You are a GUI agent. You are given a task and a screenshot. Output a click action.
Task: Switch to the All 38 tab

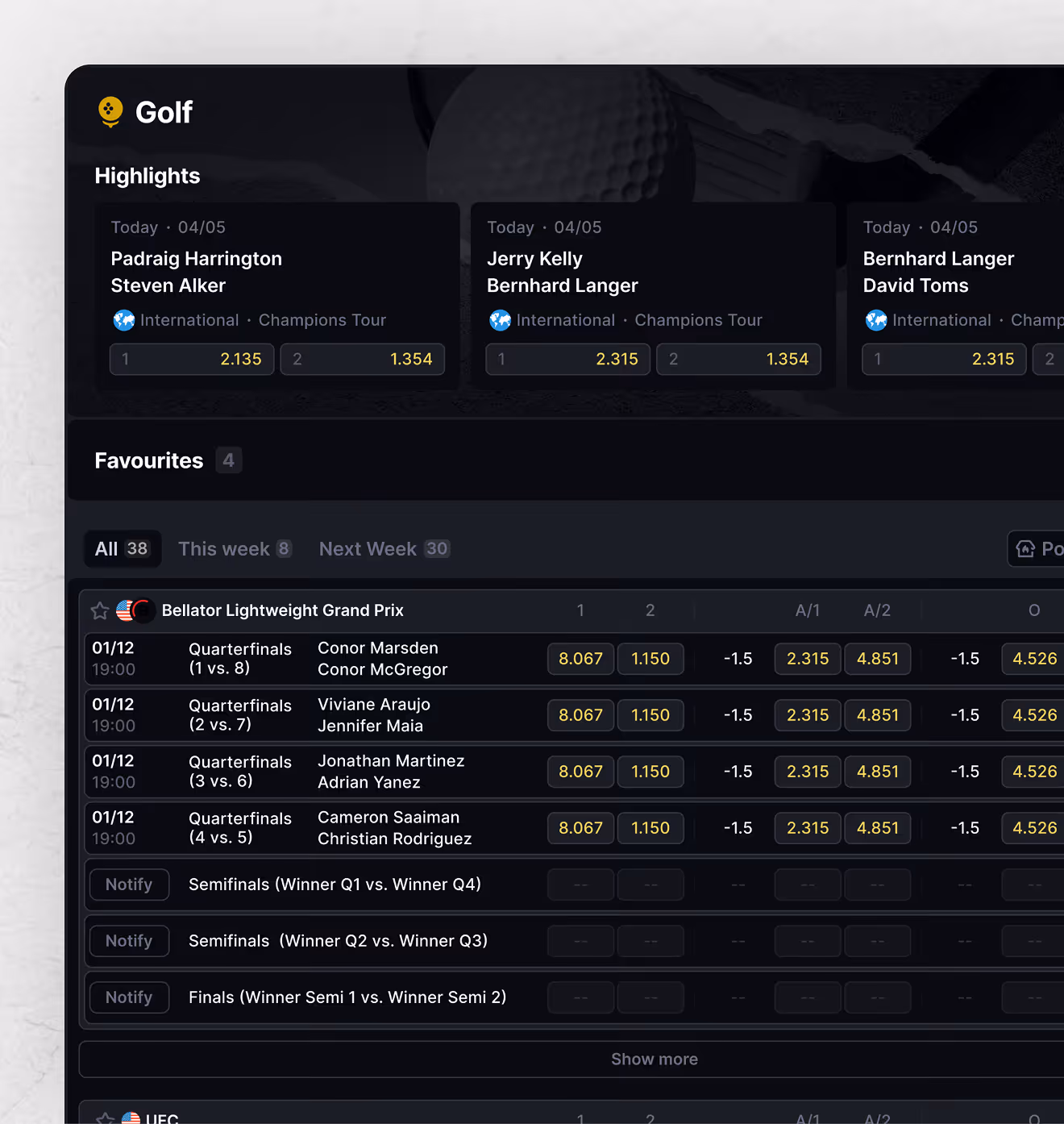click(123, 549)
